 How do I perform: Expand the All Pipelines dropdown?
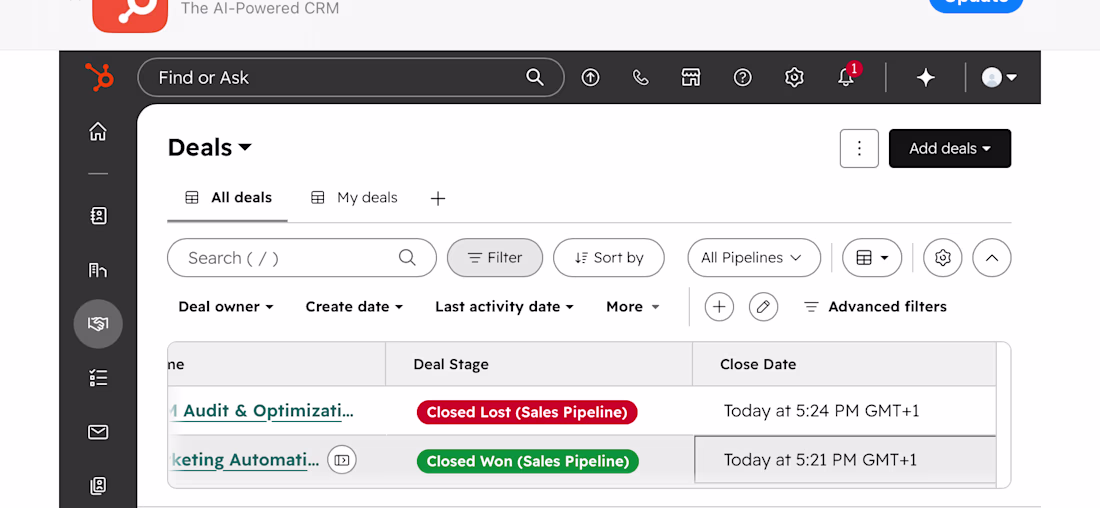click(753, 258)
